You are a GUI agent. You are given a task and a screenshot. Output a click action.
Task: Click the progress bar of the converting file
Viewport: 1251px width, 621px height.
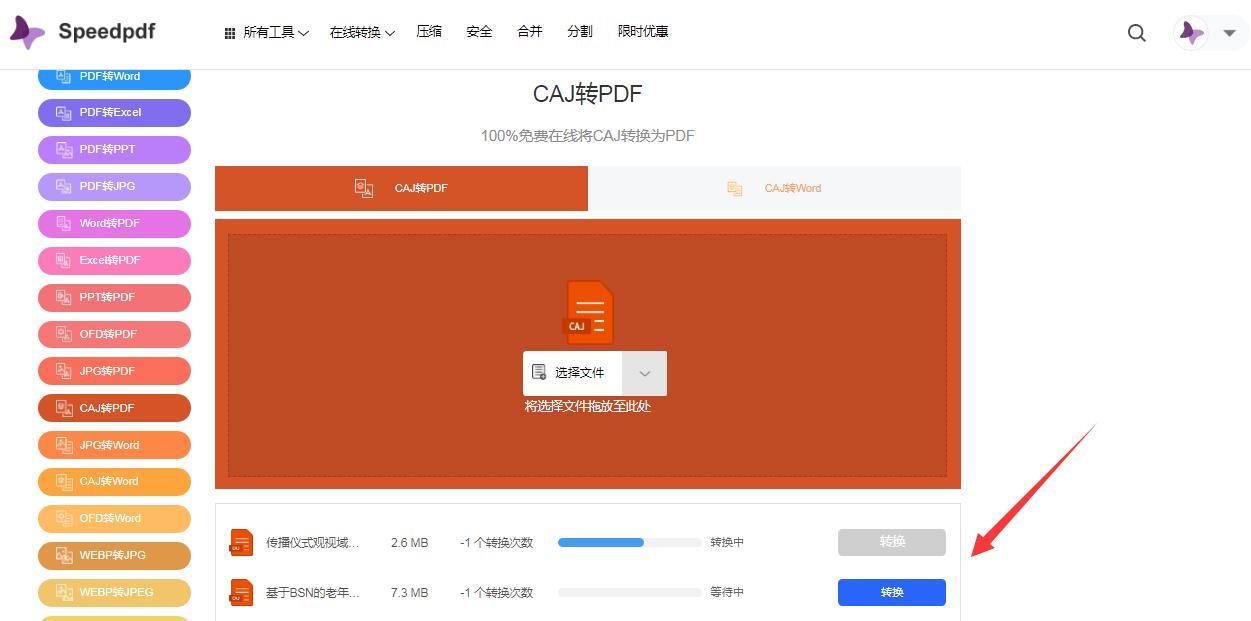click(630, 543)
